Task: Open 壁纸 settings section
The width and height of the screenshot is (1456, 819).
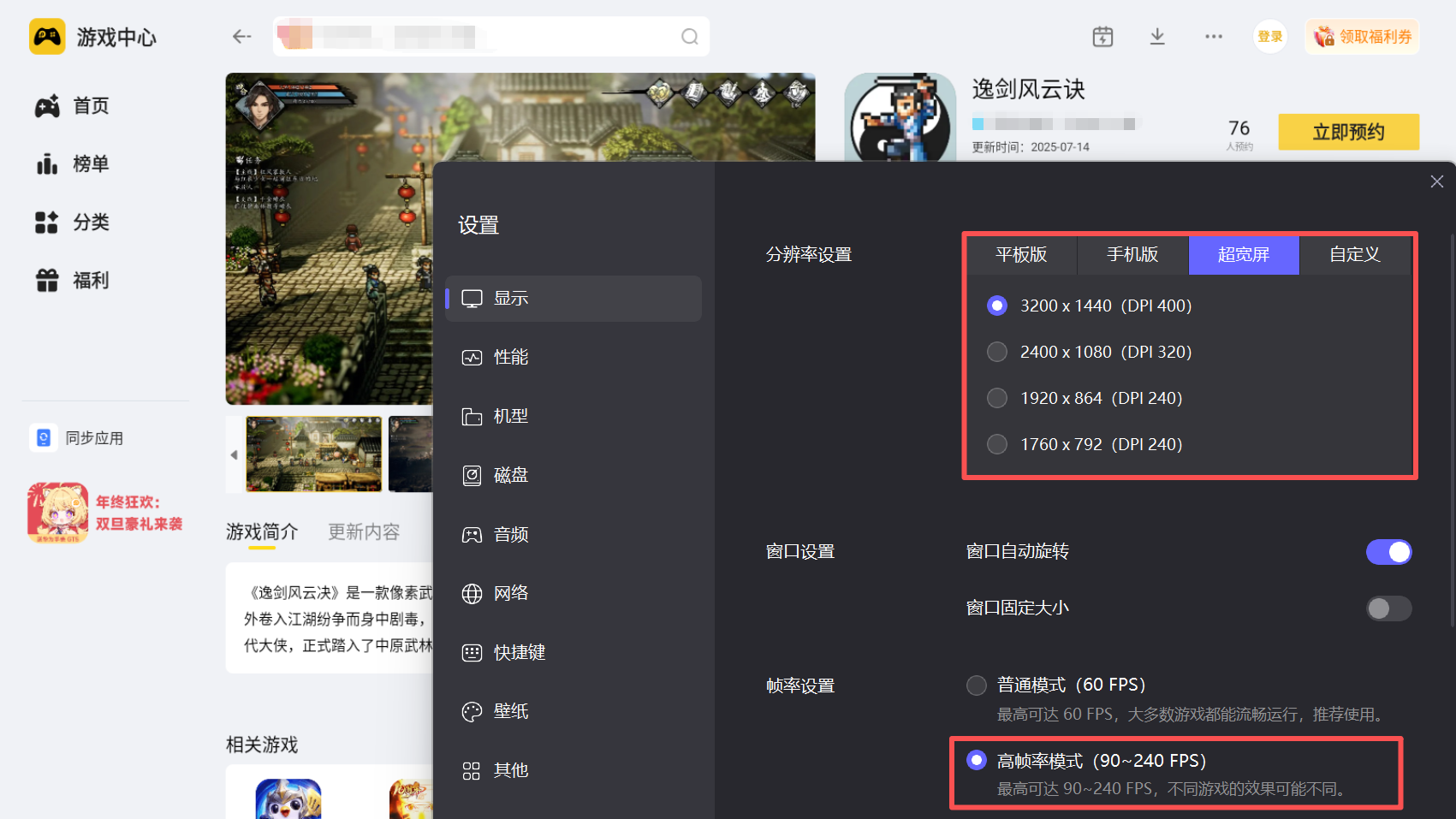Action: 573,712
